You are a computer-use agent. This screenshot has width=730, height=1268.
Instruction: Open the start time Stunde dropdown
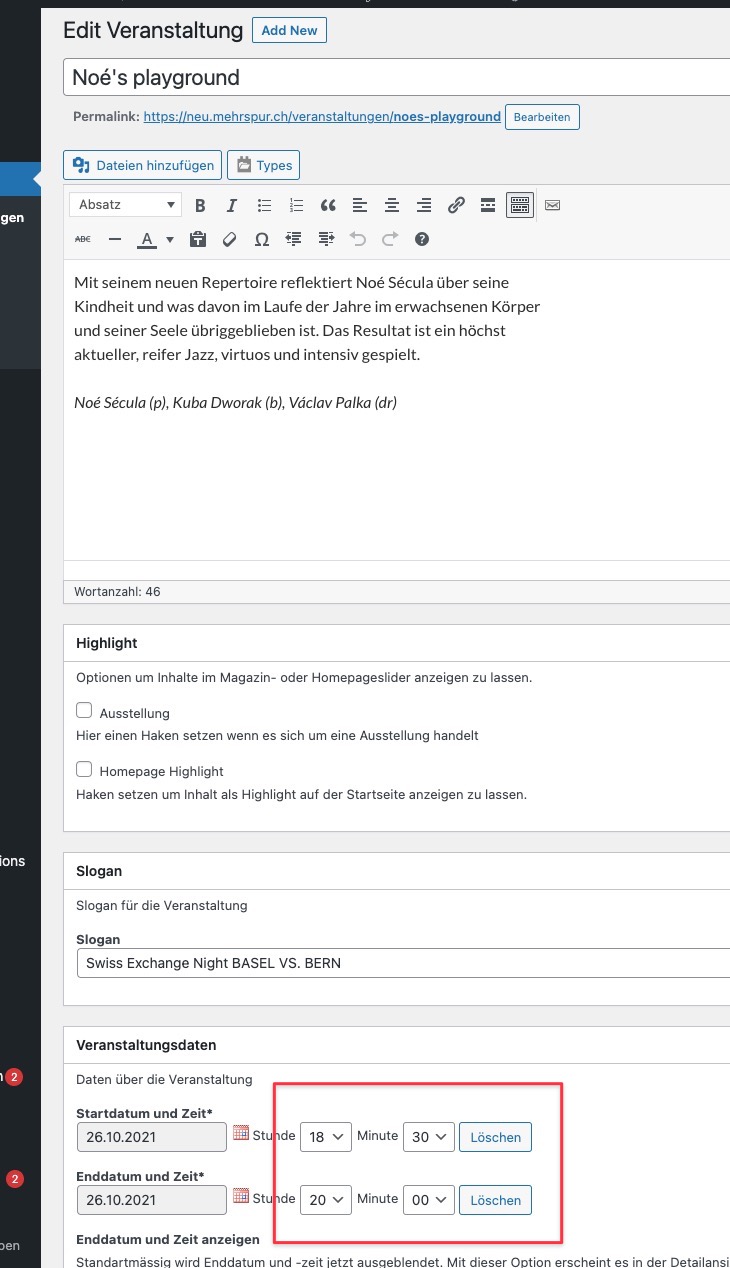325,1137
